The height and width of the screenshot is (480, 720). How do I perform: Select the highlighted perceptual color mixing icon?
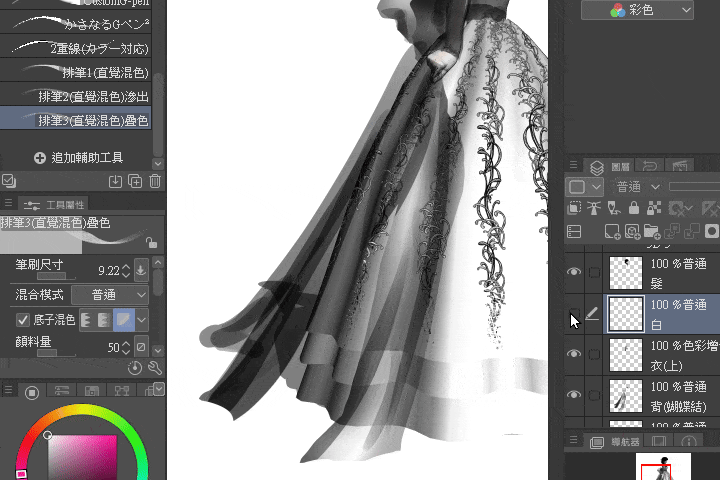point(124,320)
